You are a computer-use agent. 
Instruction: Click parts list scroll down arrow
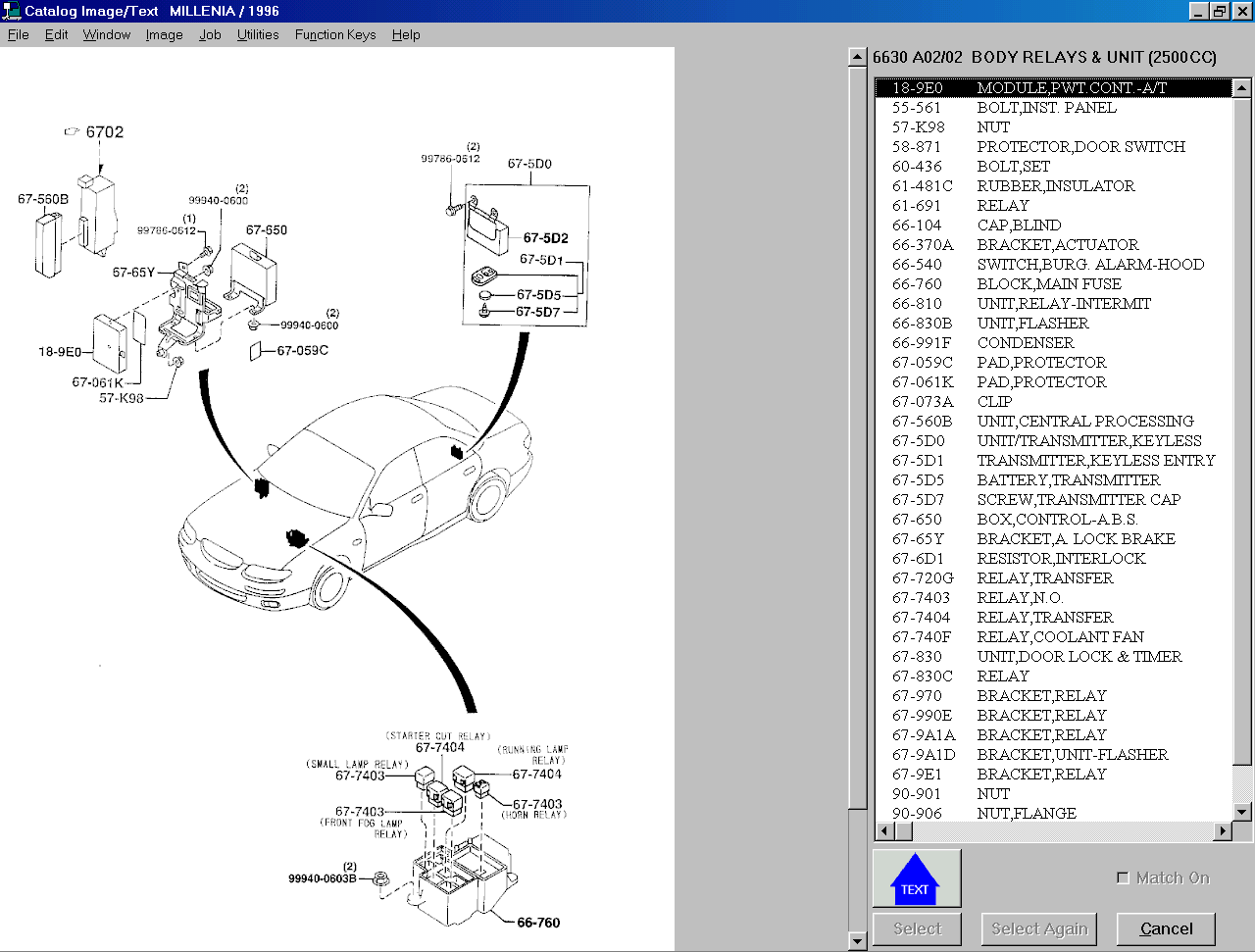pyautogui.click(x=1242, y=812)
